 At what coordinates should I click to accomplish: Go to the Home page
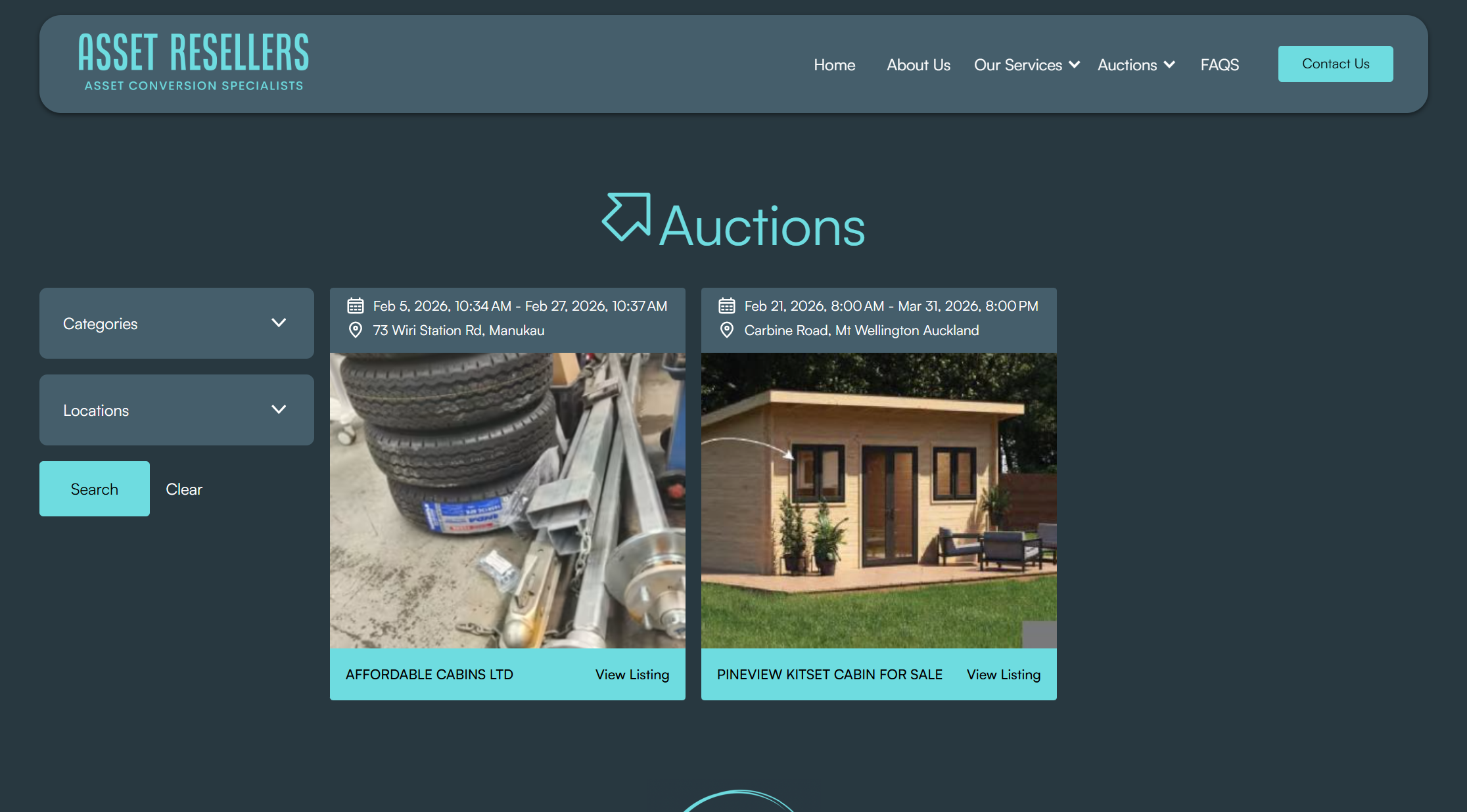tap(835, 64)
